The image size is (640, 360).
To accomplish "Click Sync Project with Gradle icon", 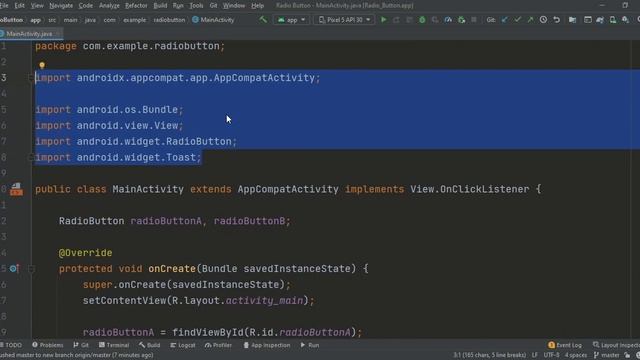I will pyautogui.click(x=600, y=20).
